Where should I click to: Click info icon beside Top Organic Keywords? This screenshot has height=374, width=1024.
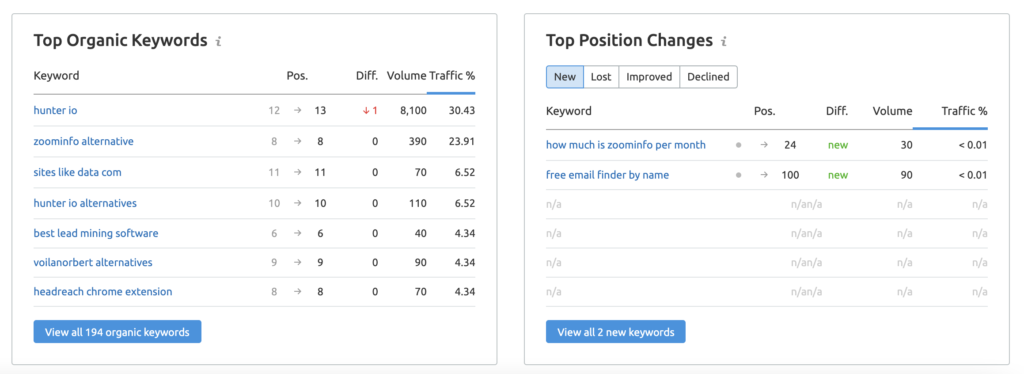click(x=219, y=41)
